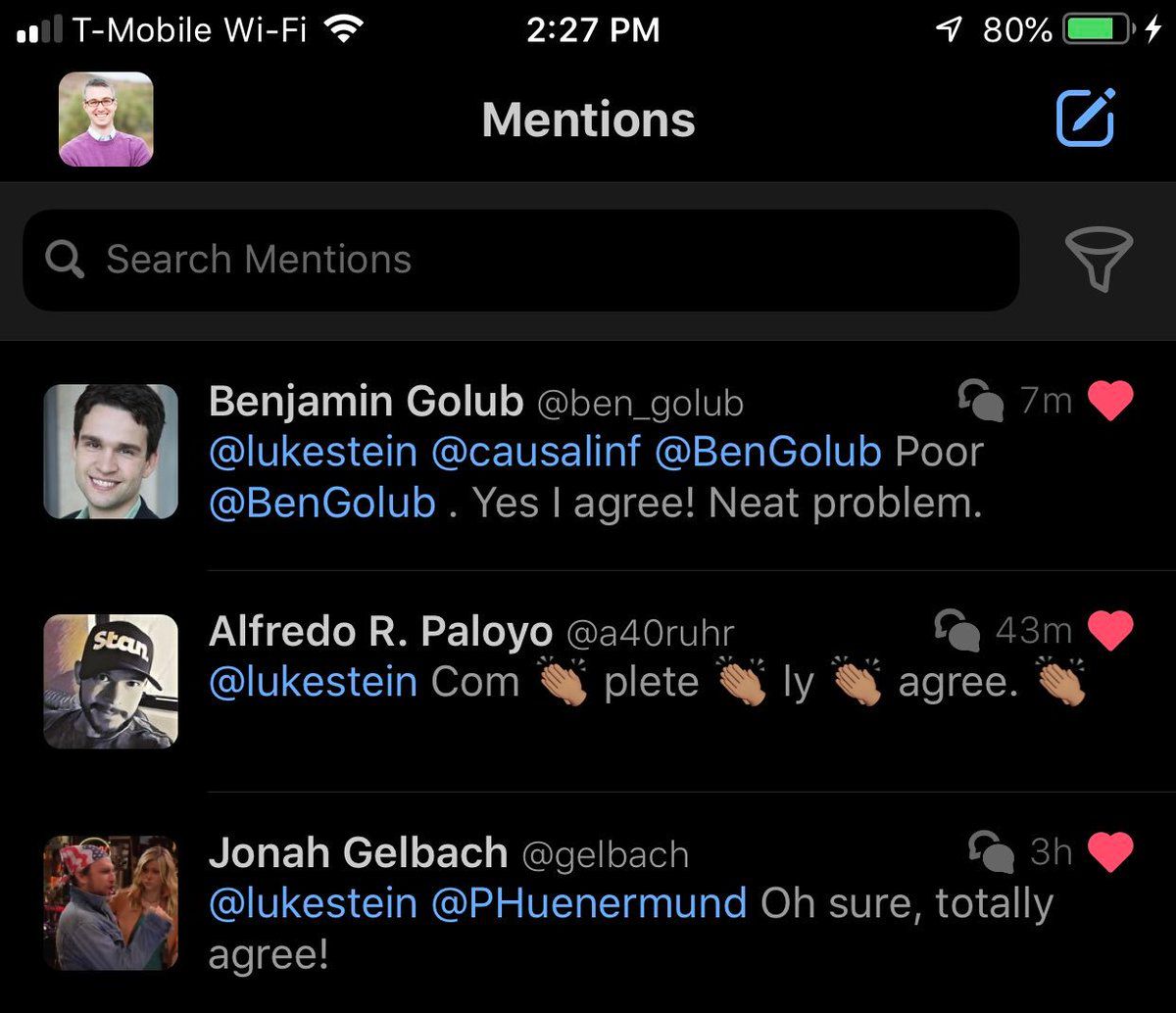Toggle the like heart on Jonah Gelbach's tweet

click(x=1110, y=851)
